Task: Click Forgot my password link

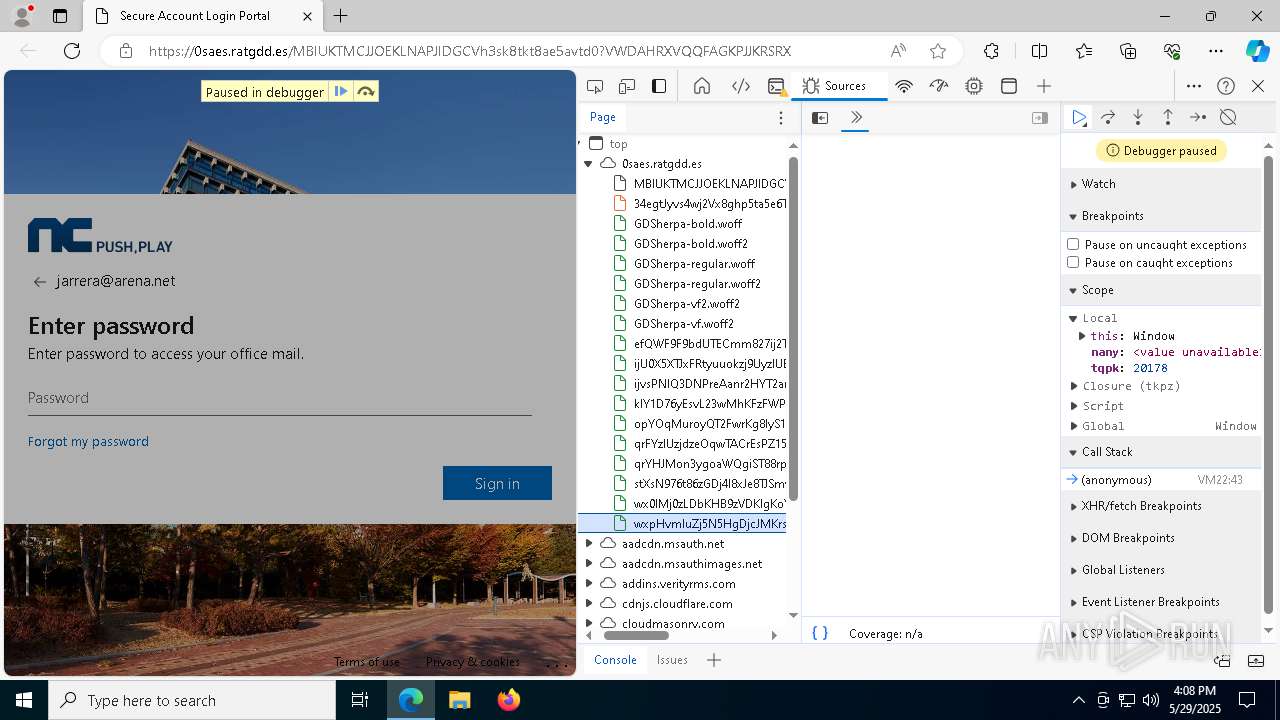Action: click(88, 441)
